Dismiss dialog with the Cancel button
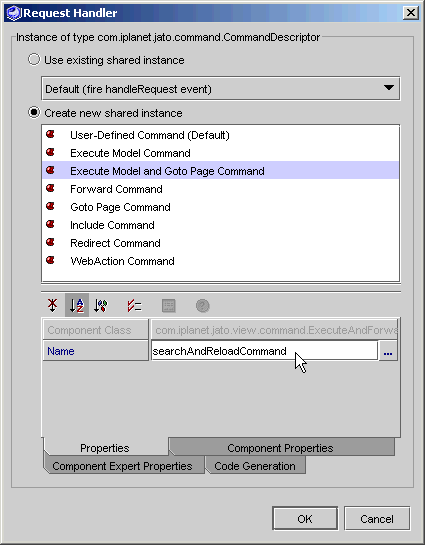The image size is (425, 545). pos(377,519)
